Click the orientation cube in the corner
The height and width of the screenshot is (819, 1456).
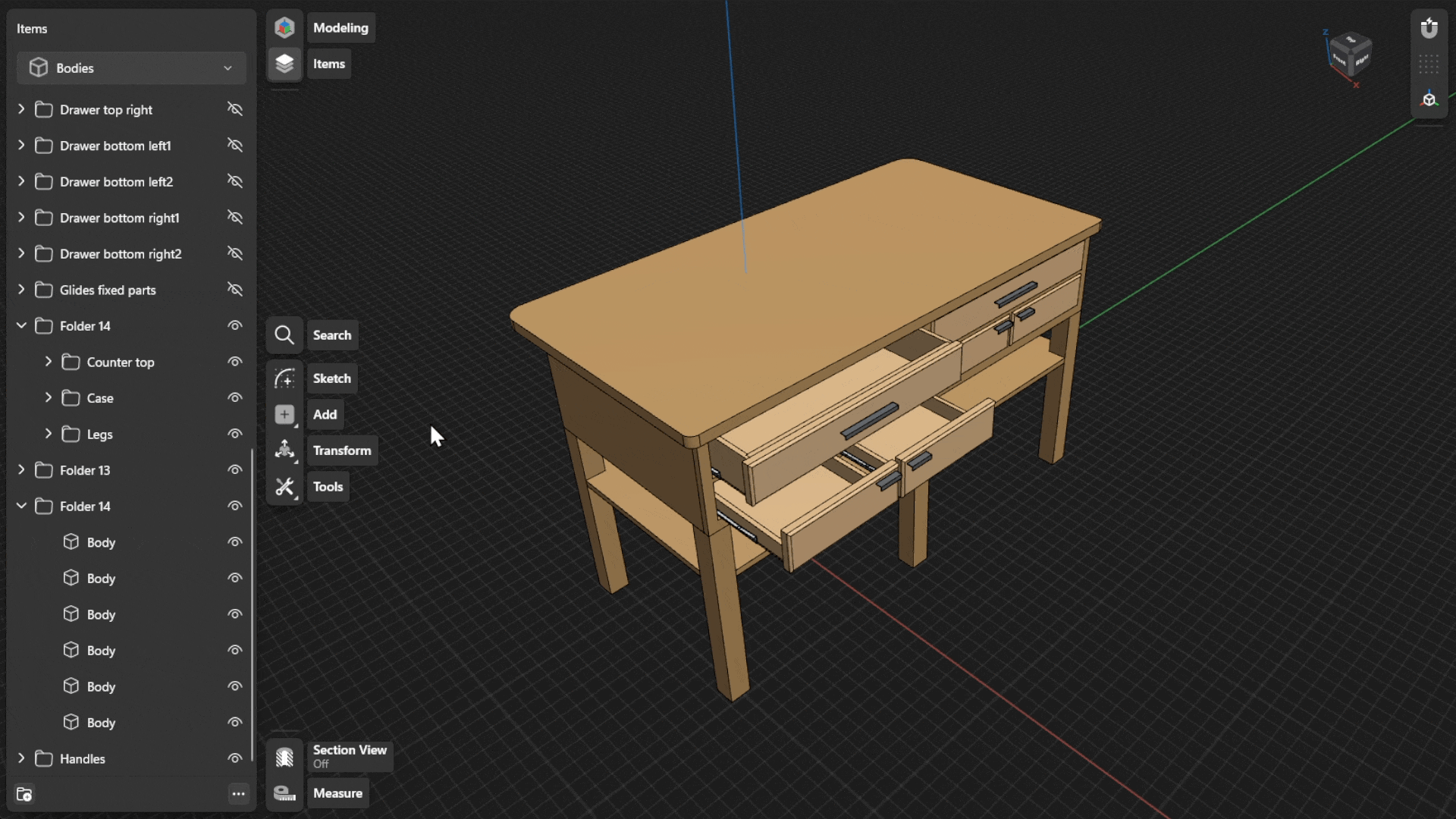(x=1351, y=55)
